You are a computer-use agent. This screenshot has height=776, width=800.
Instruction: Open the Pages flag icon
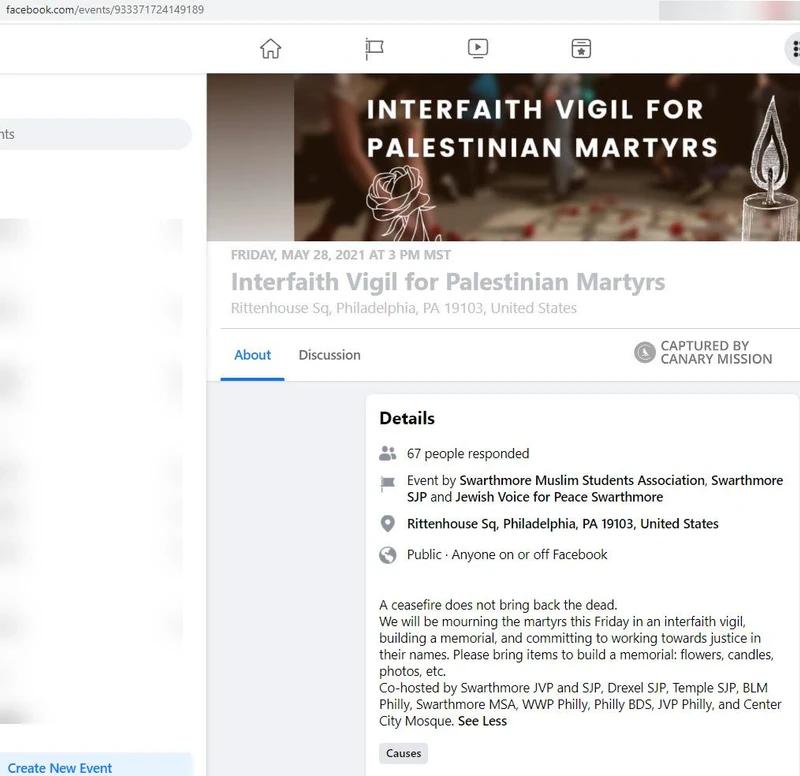coord(374,49)
